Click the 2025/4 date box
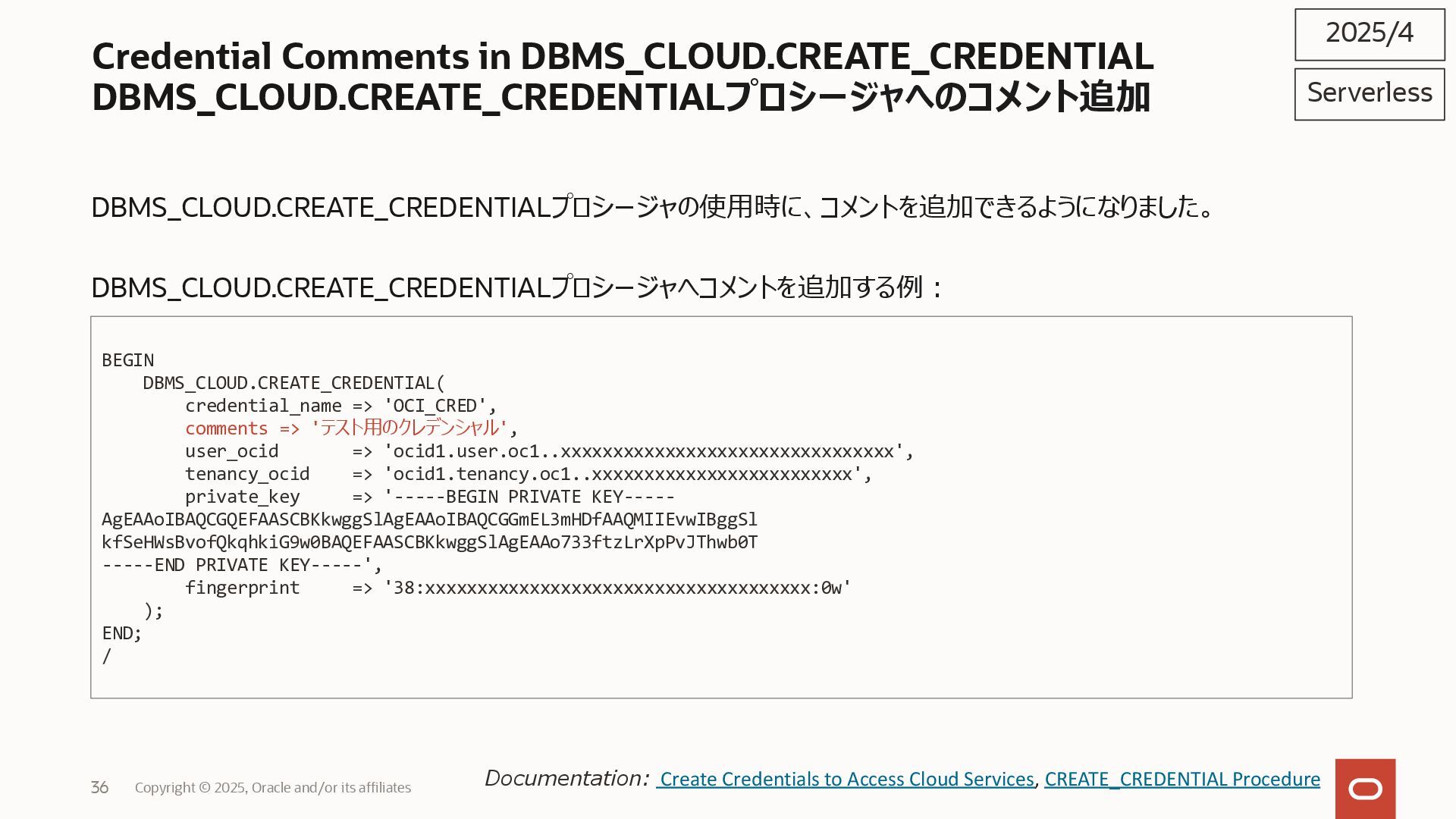Image resolution: width=1456 pixels, height=819 pixels. pyautogui.click(x=1369, y=33)
